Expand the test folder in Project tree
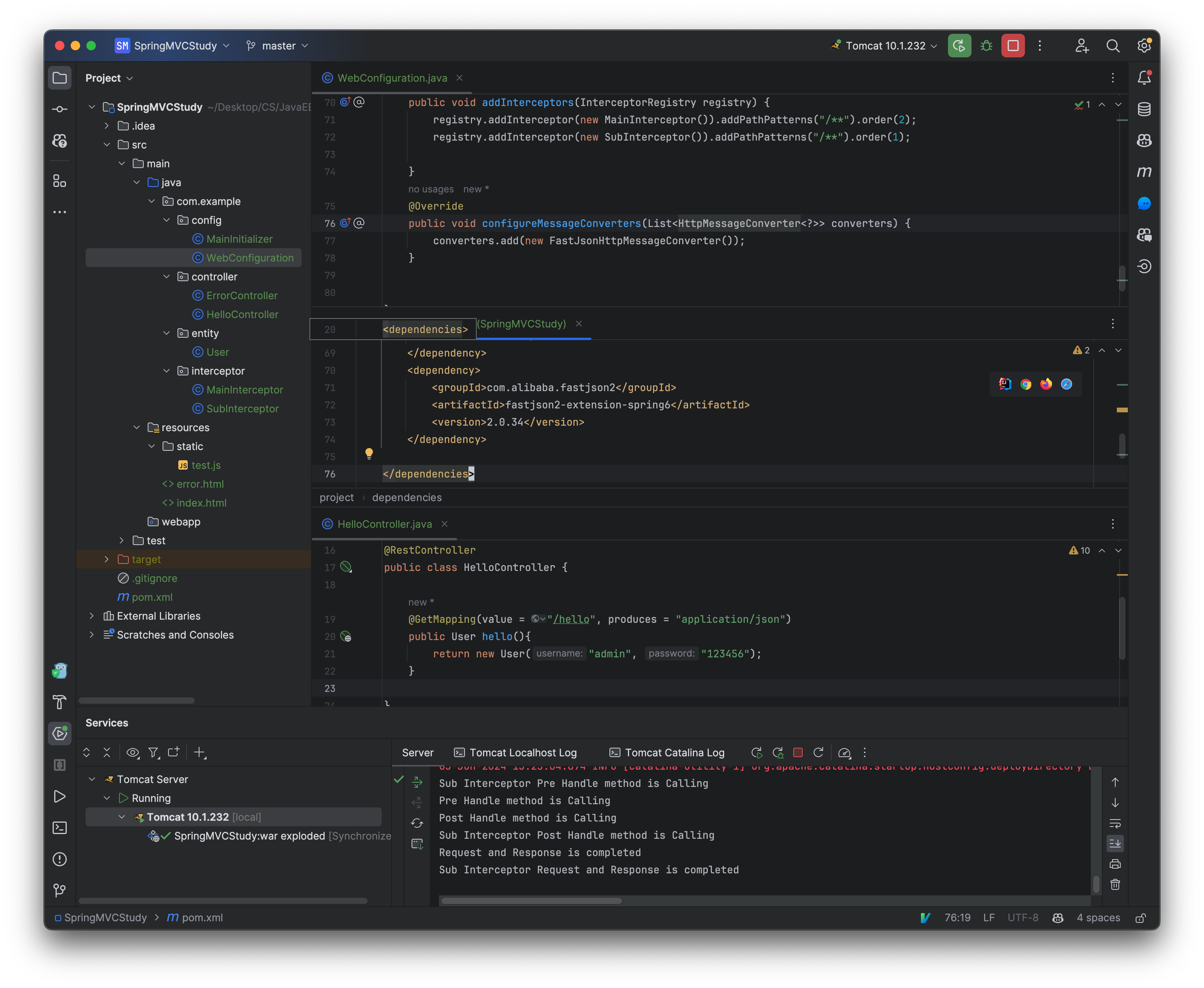Viewport: 1204px width, 988px height. pyautogui.click(x=121, y=541)
